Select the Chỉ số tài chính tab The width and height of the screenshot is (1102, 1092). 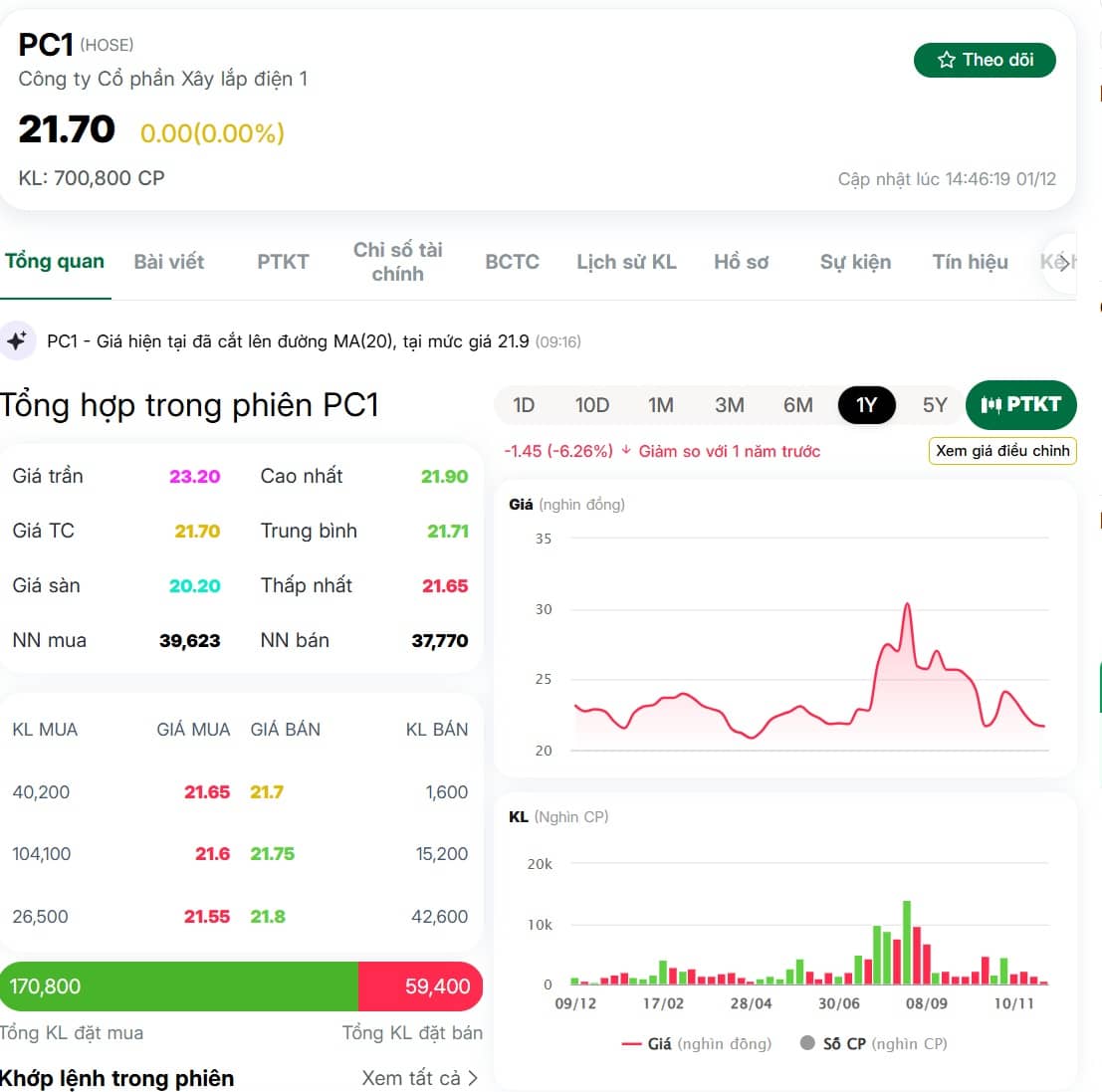tap(398, 262)
